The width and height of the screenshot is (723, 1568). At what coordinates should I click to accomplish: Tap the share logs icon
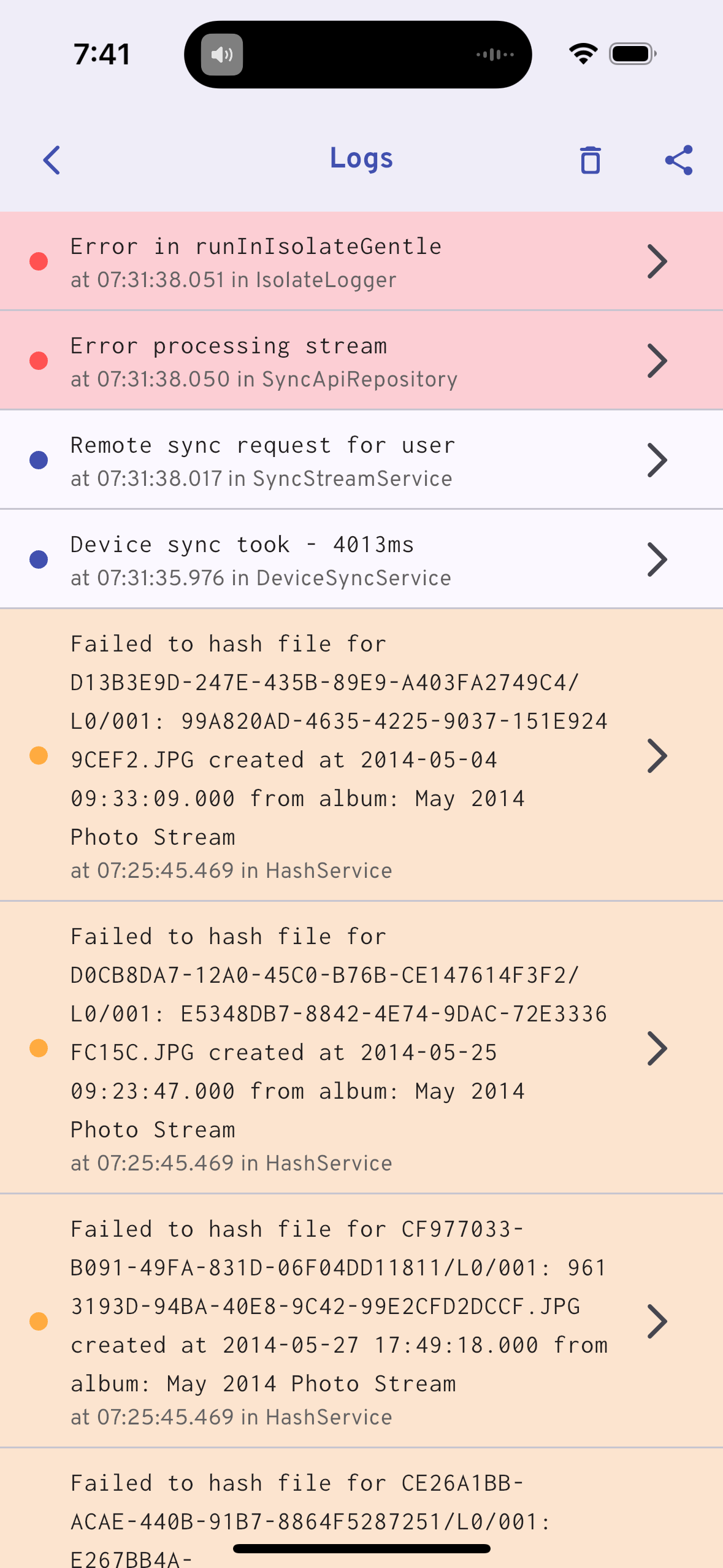[x=679, y=160]
